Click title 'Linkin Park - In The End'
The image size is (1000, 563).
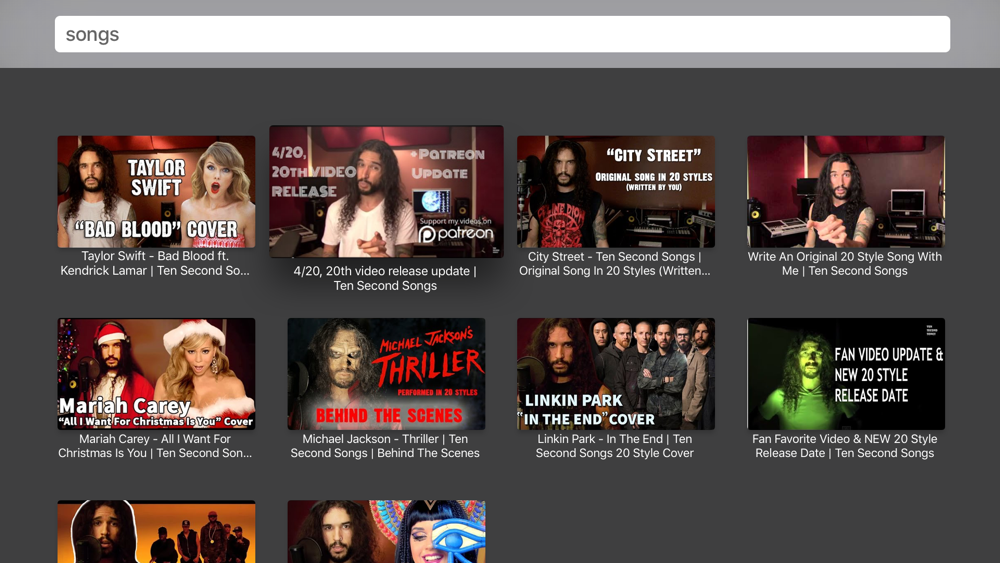tap(615, 446)
